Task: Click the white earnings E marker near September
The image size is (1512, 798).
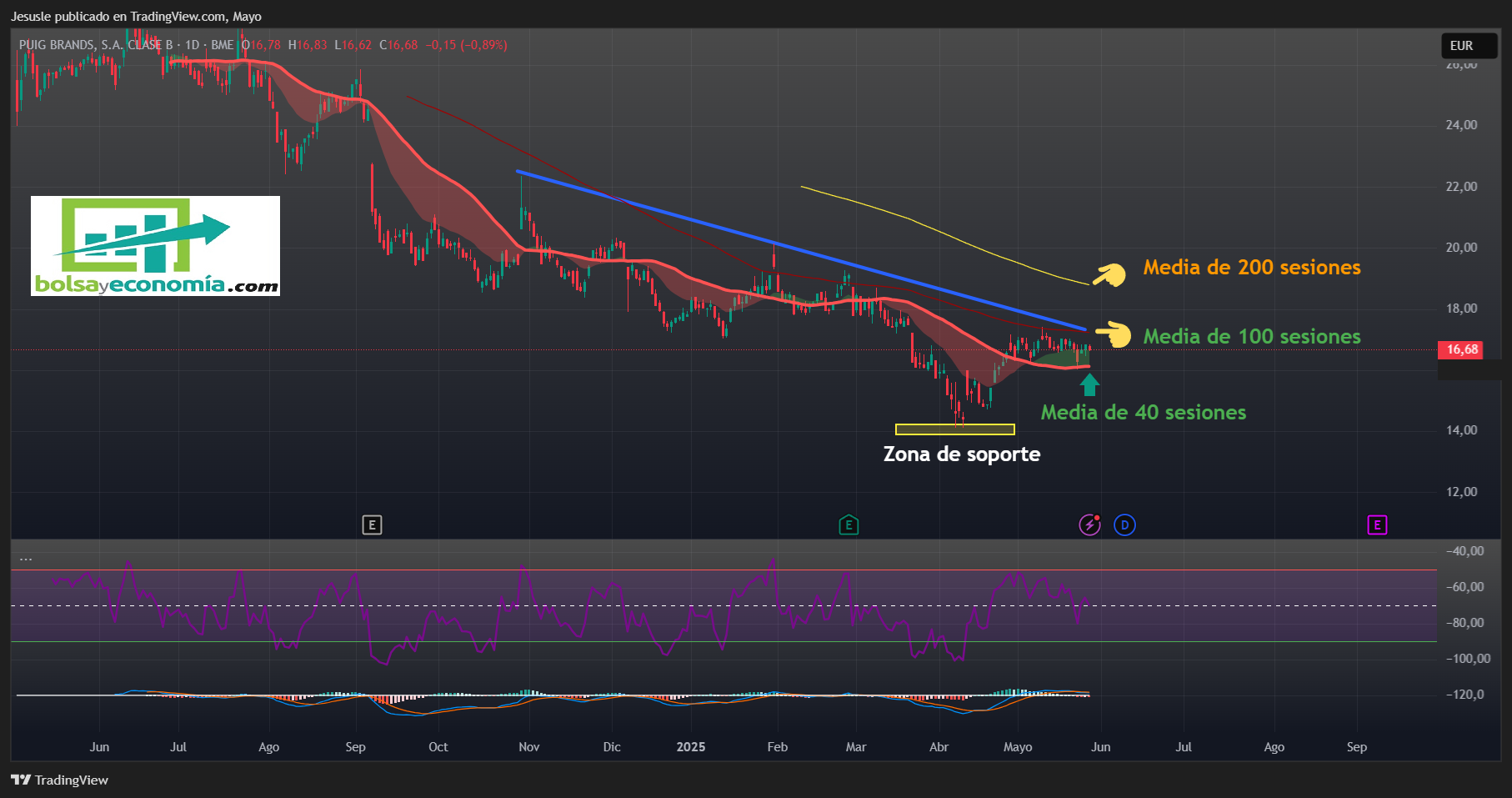Action: pyautogui.click(x=372, y=525)
